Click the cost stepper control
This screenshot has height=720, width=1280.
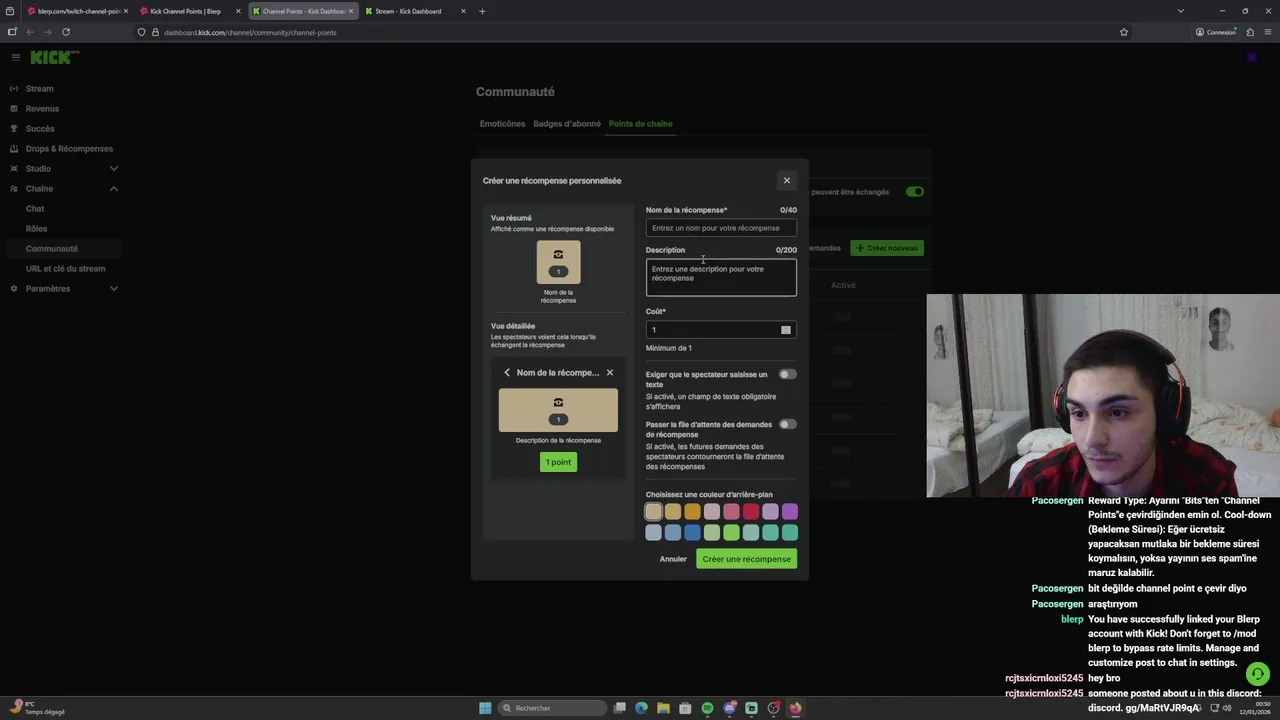(786, 330)
